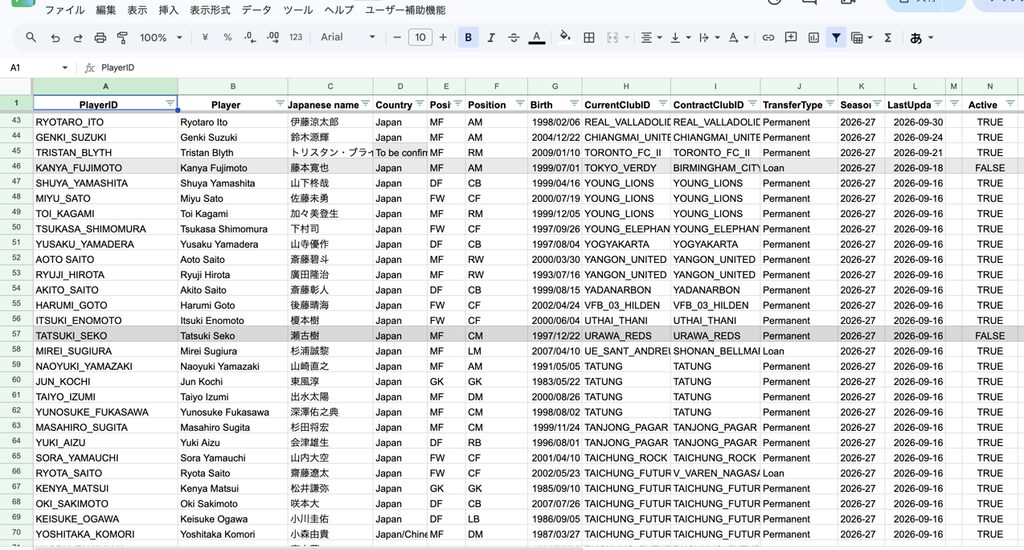Screen dimensions: 1024x550
Task: Toggle strikethrough formatting
Action: 514,38
